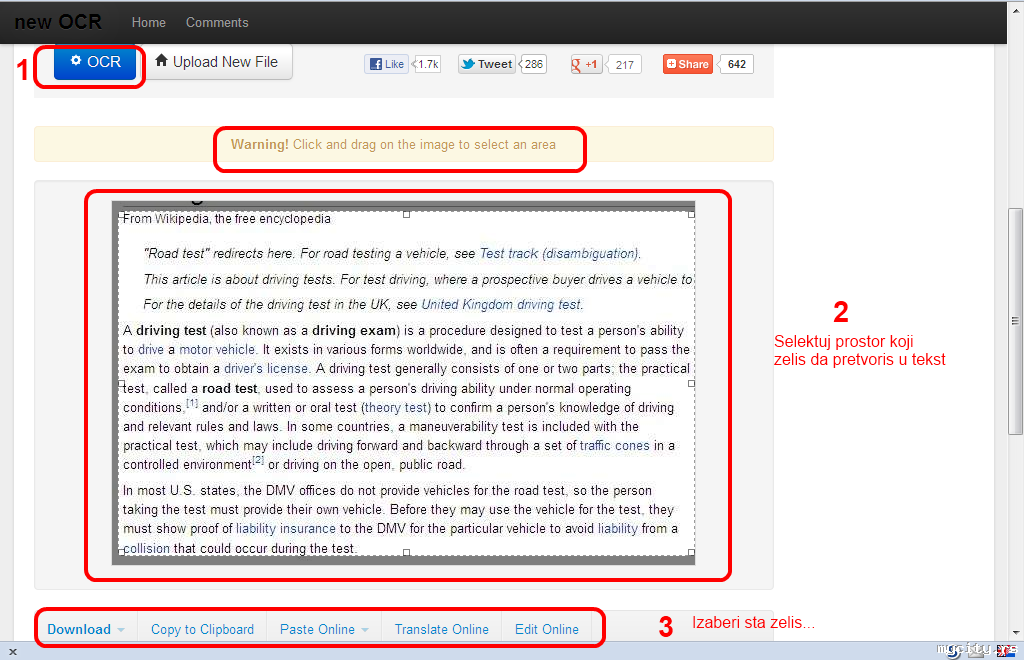
Task: Click the orange Share button
Action: [x=688, y=64]
